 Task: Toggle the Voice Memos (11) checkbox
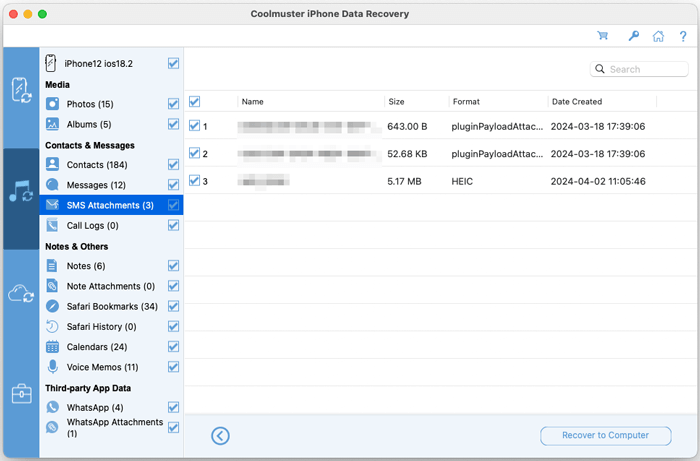click(174, 367)
